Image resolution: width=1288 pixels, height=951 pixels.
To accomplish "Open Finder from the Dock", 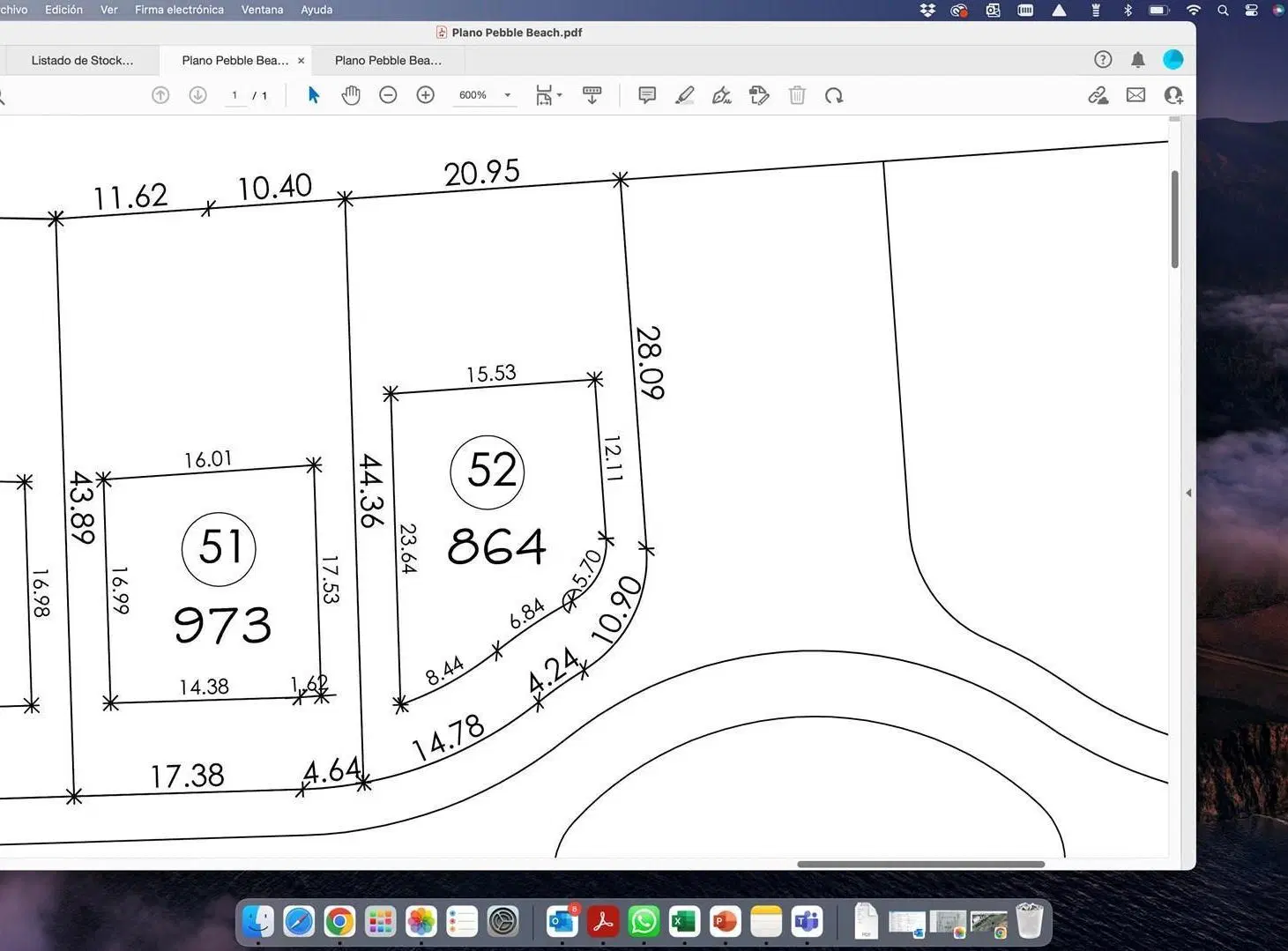I will click(x=258, y=922).
